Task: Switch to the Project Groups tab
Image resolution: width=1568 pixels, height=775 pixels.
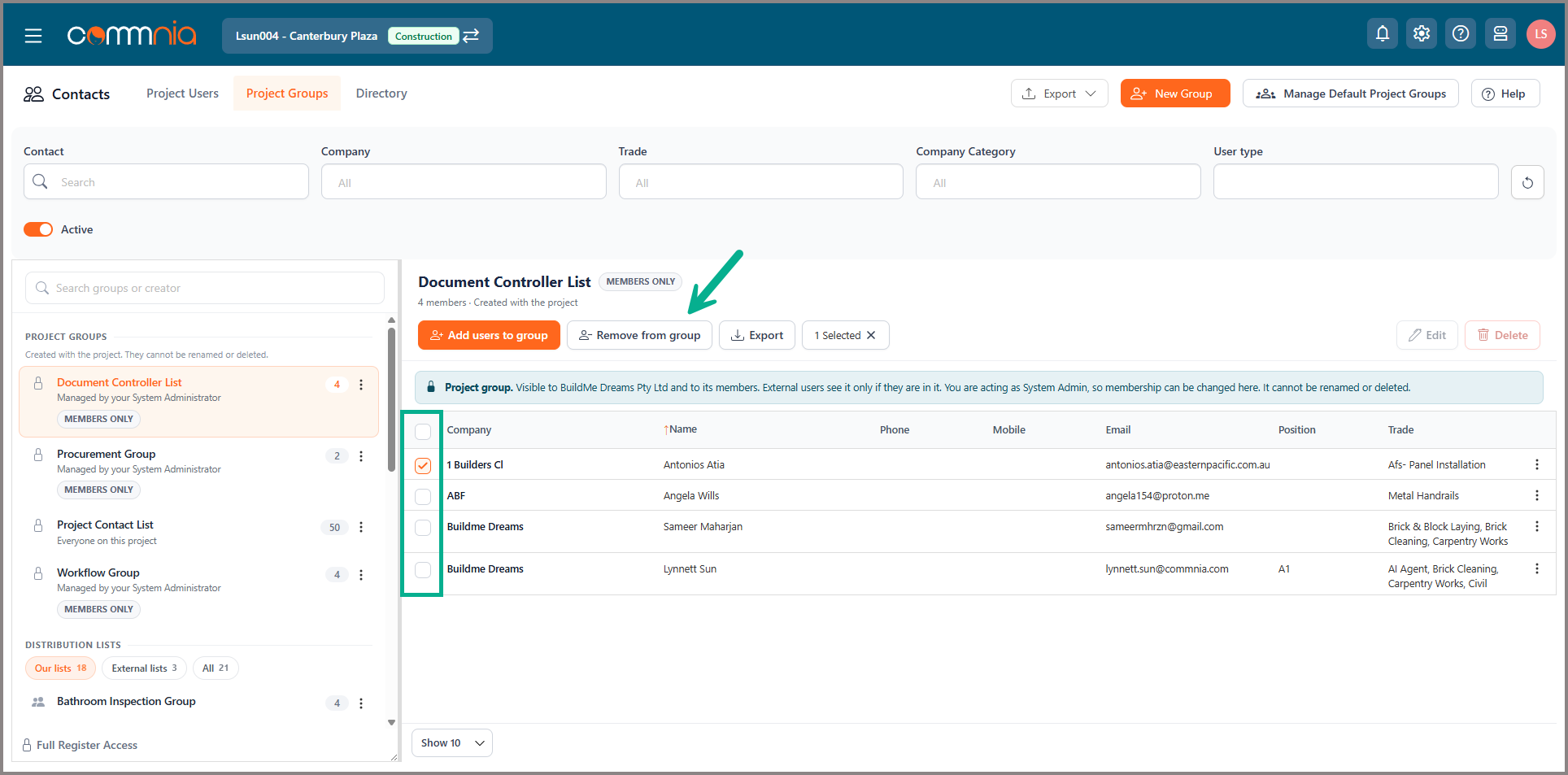Action: click(x=287, y=94)
